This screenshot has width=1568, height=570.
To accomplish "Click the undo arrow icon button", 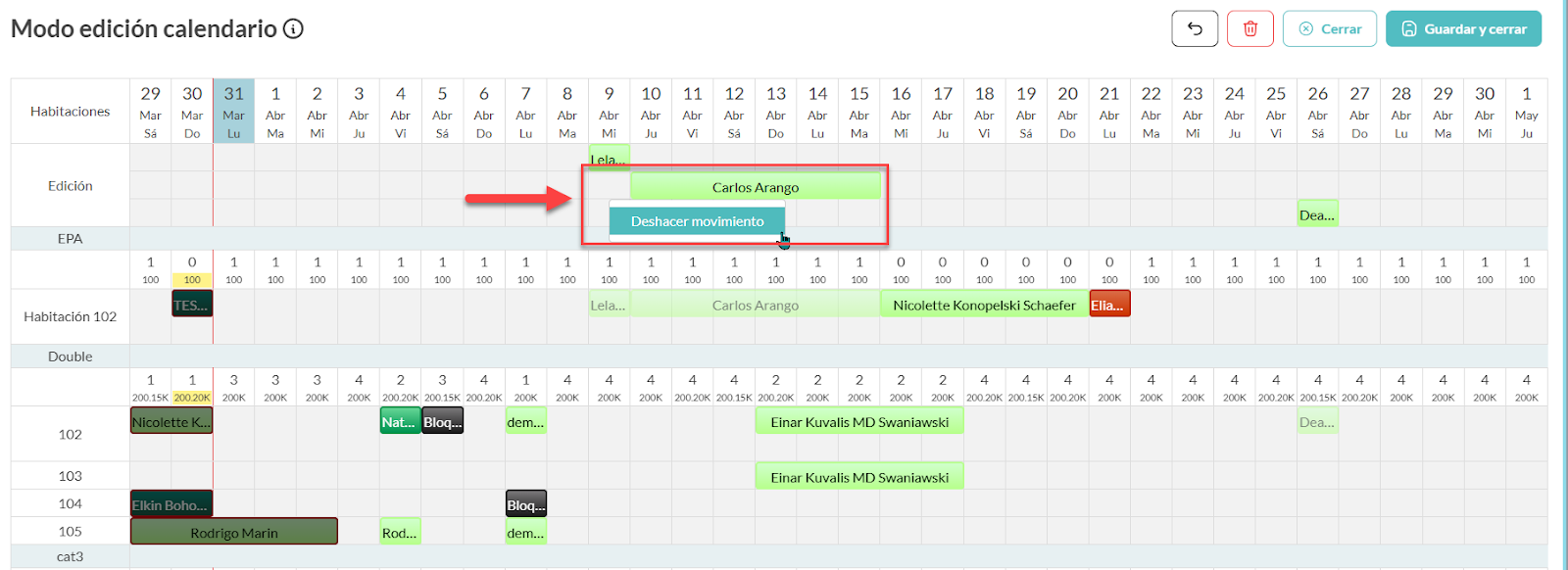I will (1195, 28).
